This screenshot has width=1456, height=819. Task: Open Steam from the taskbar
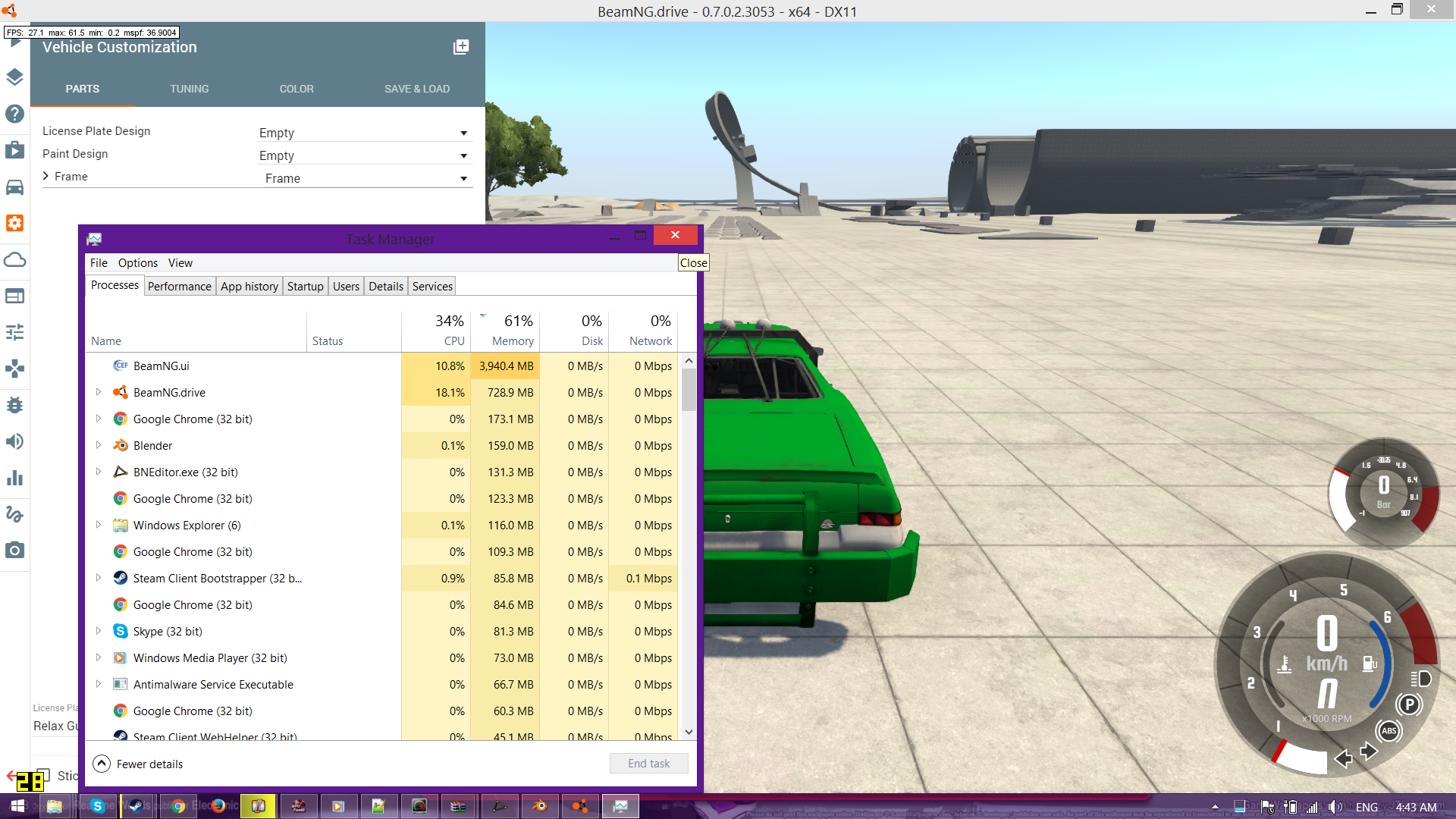136,806
